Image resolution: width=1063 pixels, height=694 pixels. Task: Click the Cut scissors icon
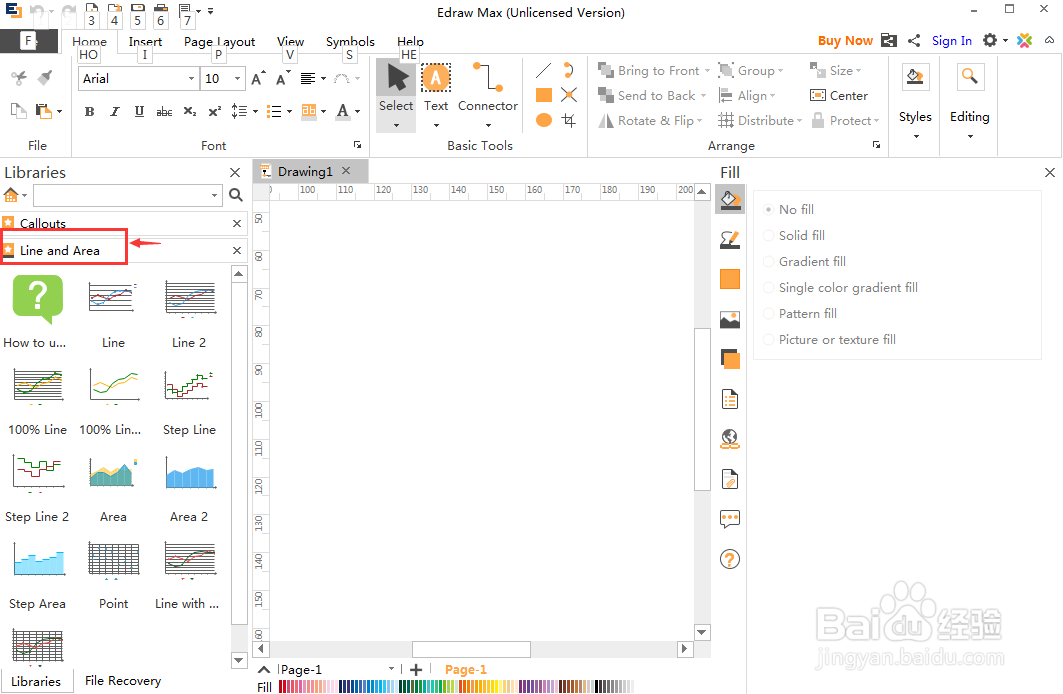point(19,78)
